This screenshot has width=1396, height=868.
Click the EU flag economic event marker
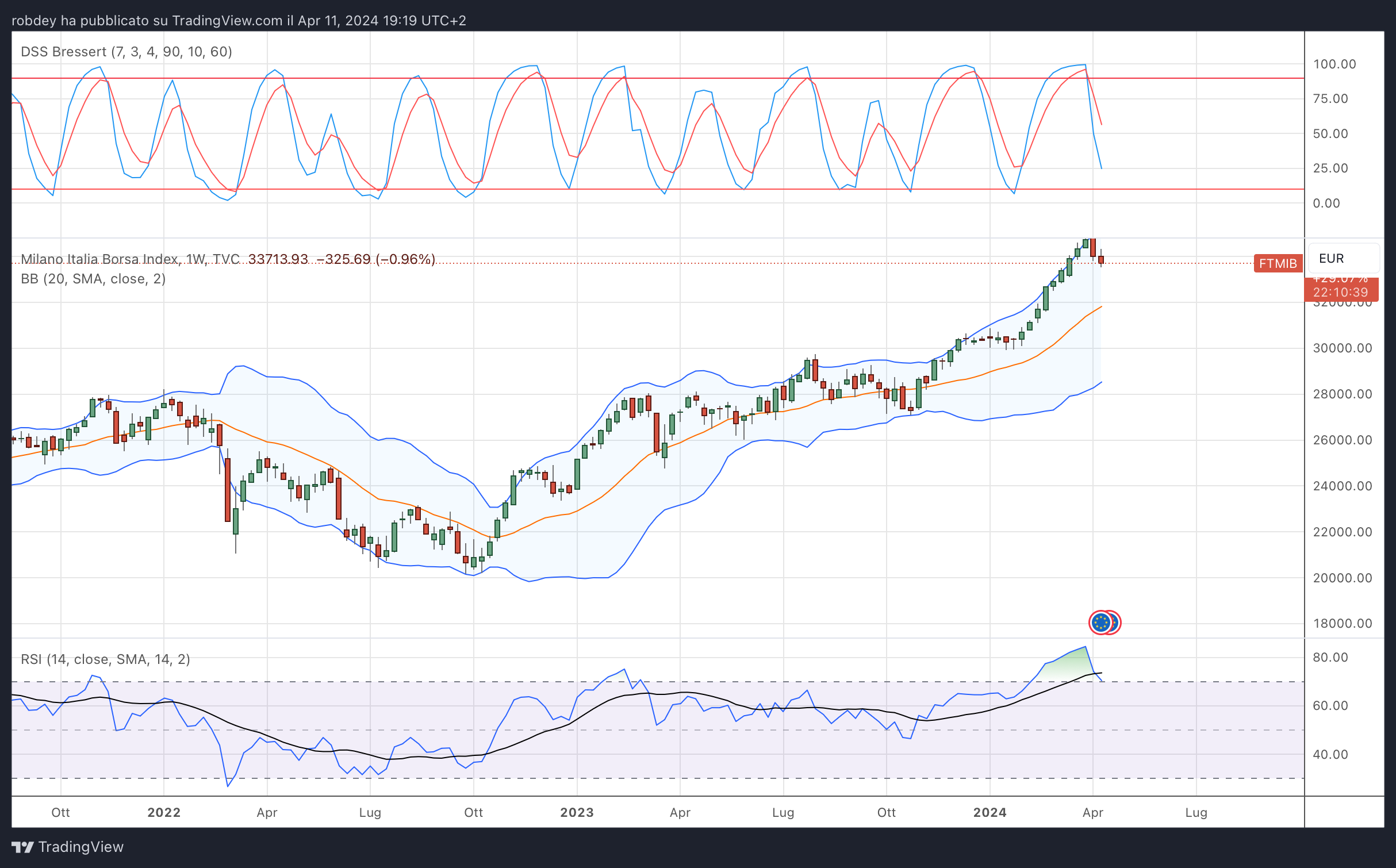pyautogui.click(x=1100, y=623)
